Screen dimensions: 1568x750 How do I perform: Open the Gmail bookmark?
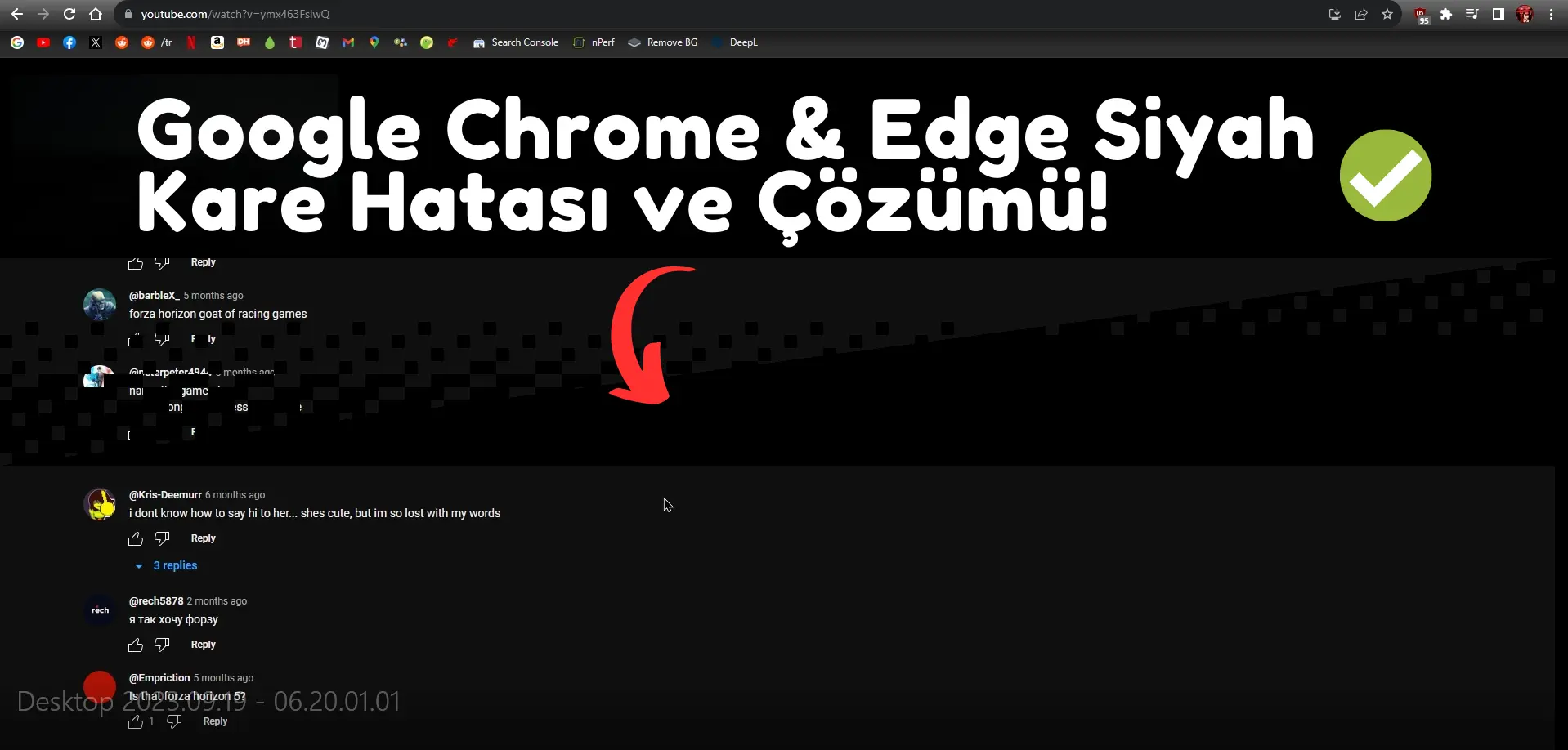pyautogui.click(x=348, y=42)
